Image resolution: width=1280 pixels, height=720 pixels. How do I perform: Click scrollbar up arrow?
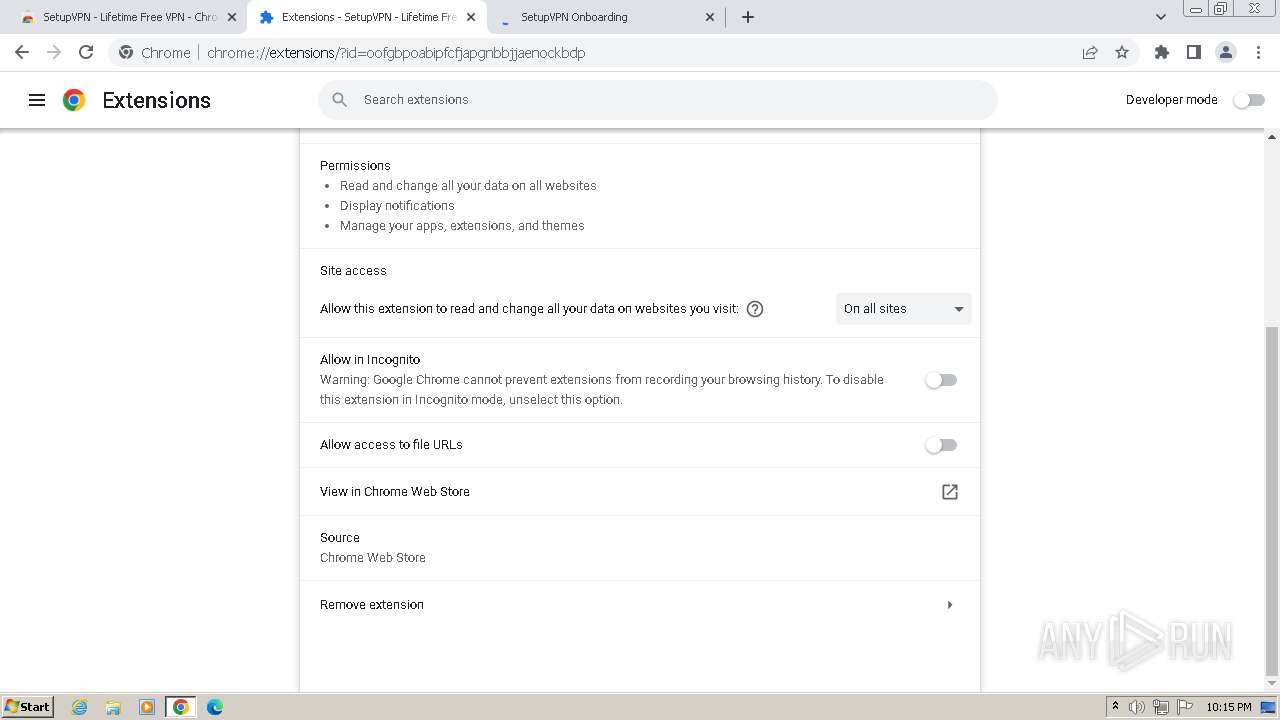click(1272, 137)
